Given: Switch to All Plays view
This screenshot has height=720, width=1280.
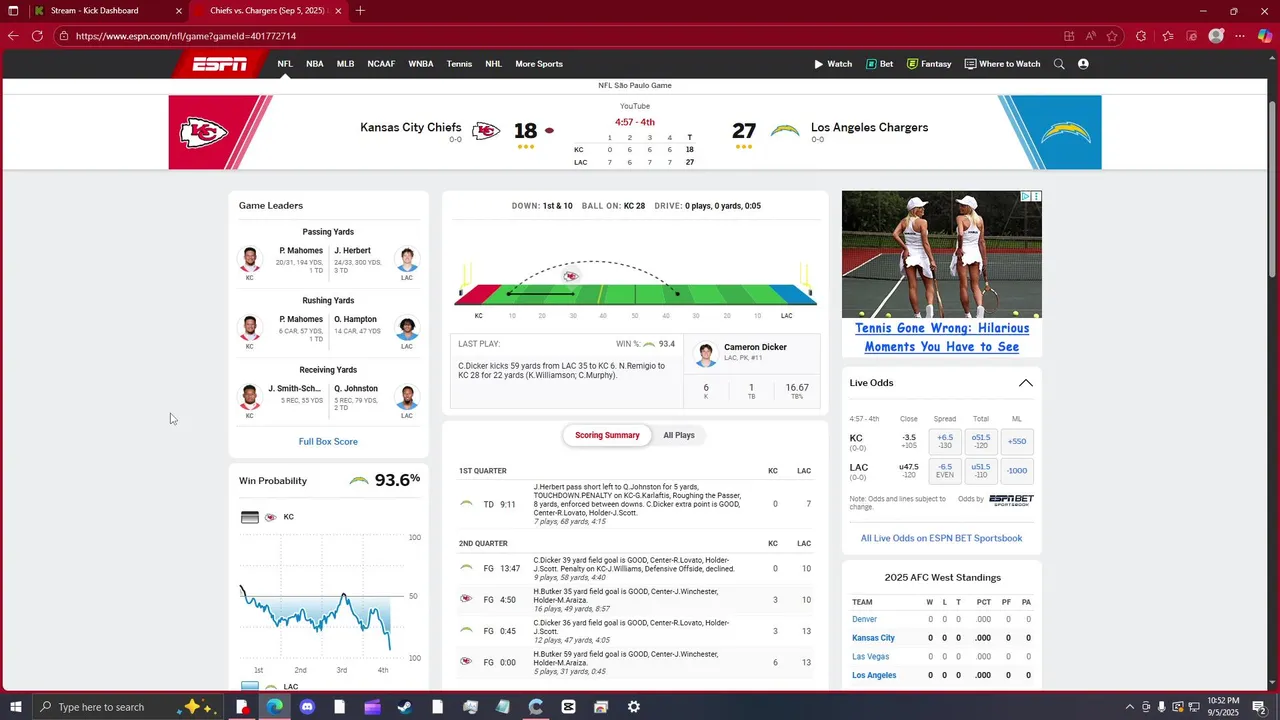Looking at the screenshot, I should 679,435.
